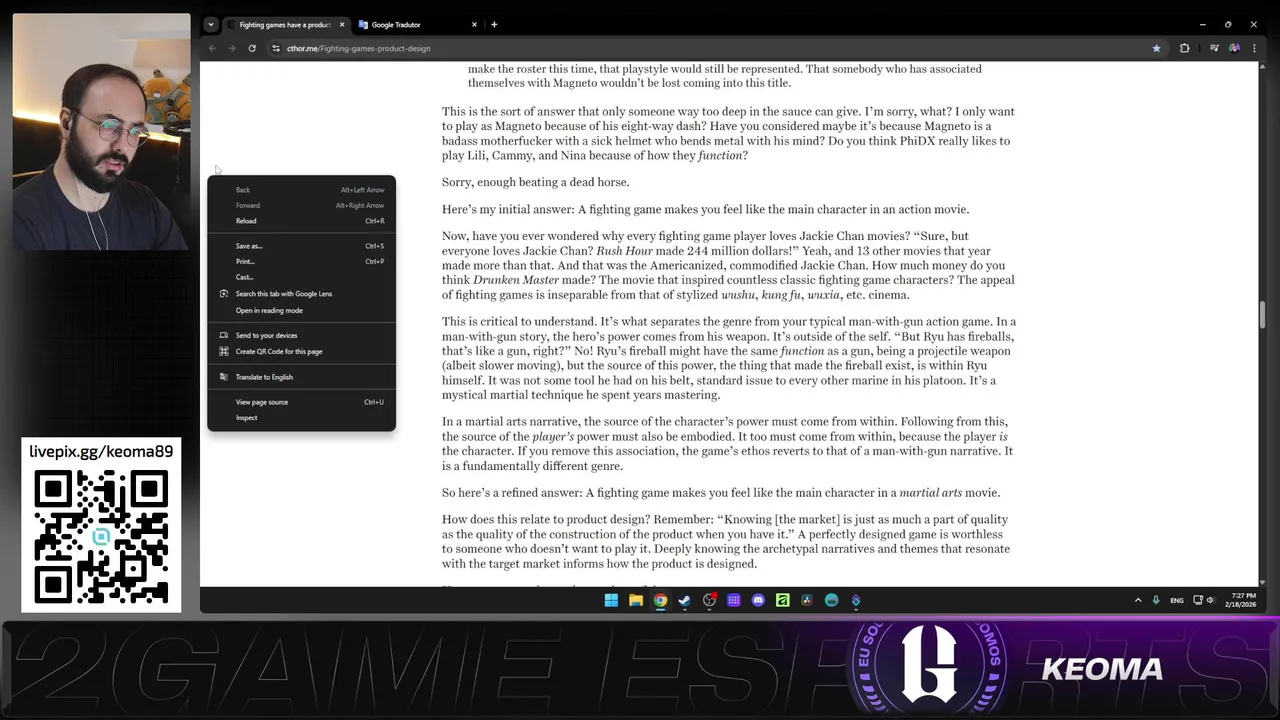
Task: Select Create QR Code for this page
Action: click(x=301, y=351)
